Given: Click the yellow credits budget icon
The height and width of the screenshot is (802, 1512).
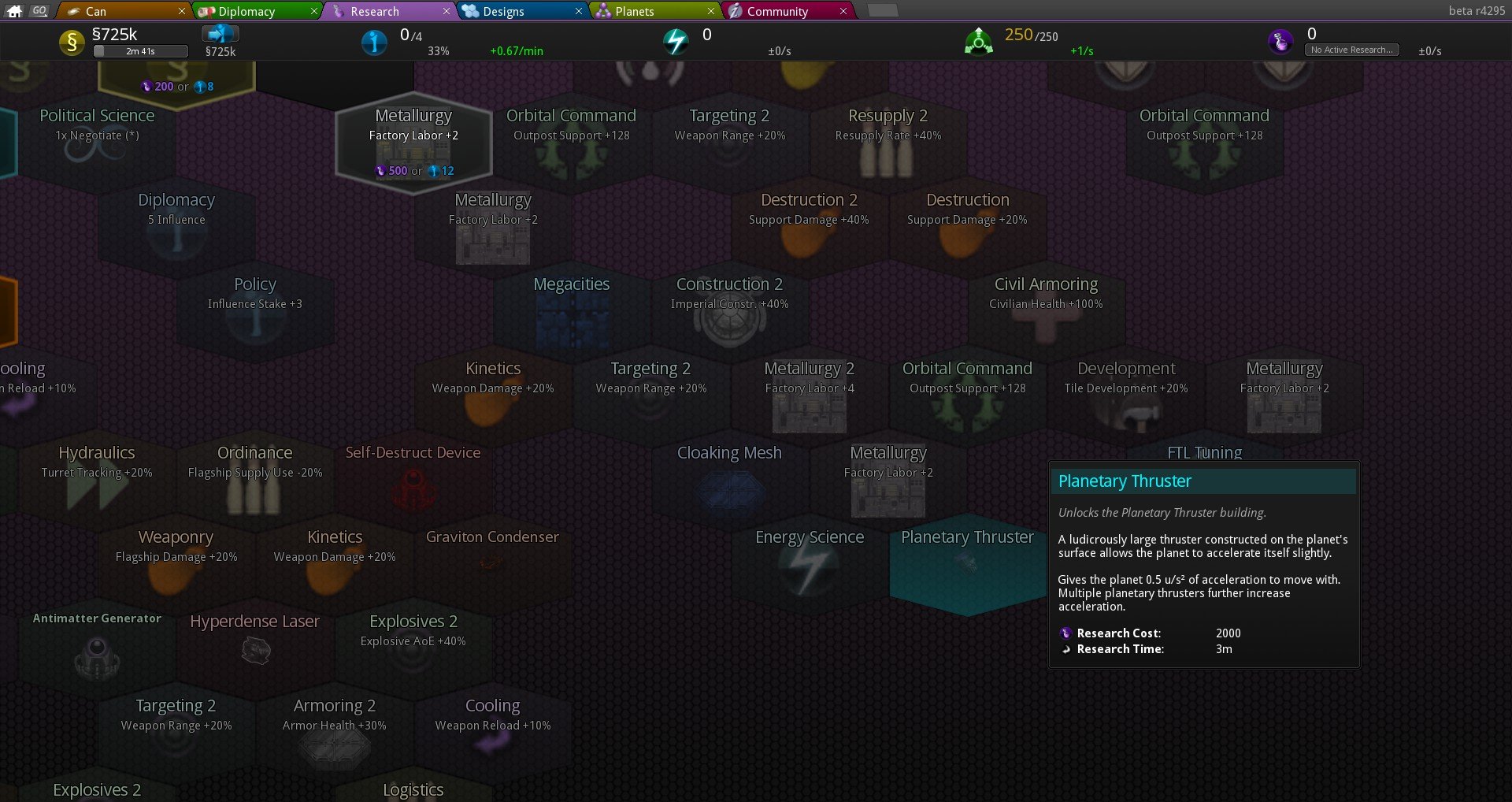Looking at the screenshot, I should pyautogui.click(x=72, y=43).
